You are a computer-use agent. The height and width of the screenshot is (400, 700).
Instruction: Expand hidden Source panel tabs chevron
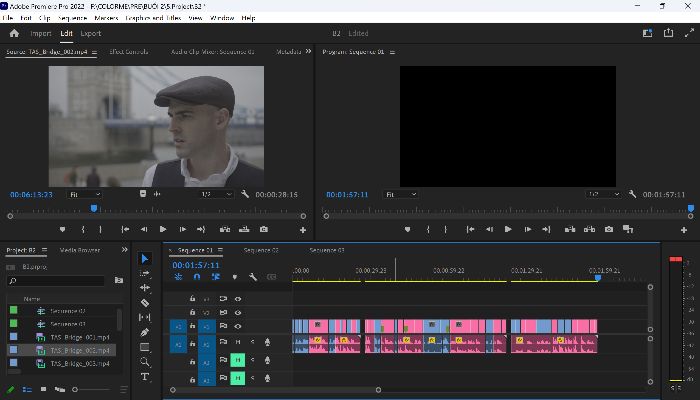click(x=308, y=51)
